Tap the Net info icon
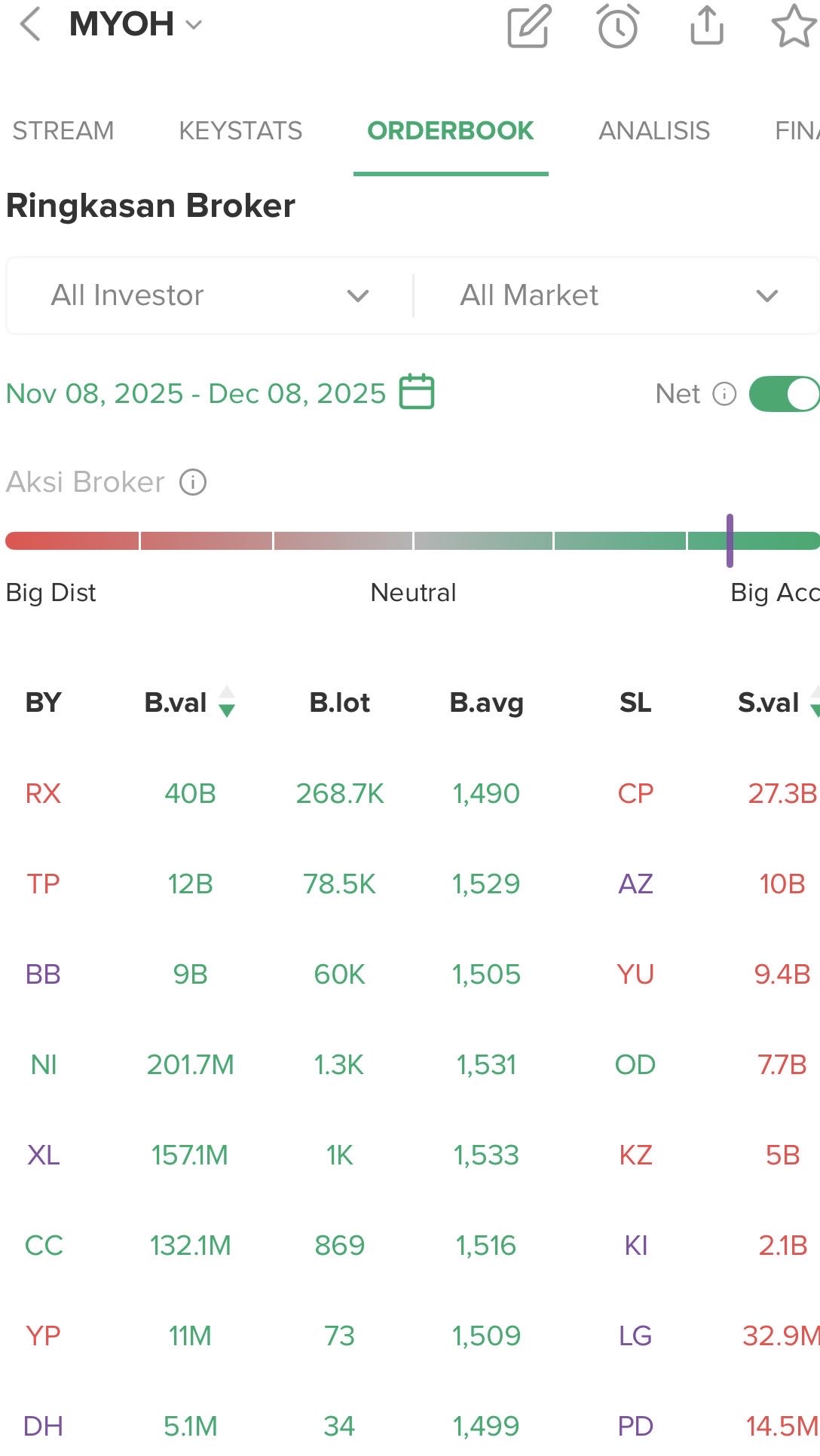This screenshot has height=1456, width=820. [724, 394]
